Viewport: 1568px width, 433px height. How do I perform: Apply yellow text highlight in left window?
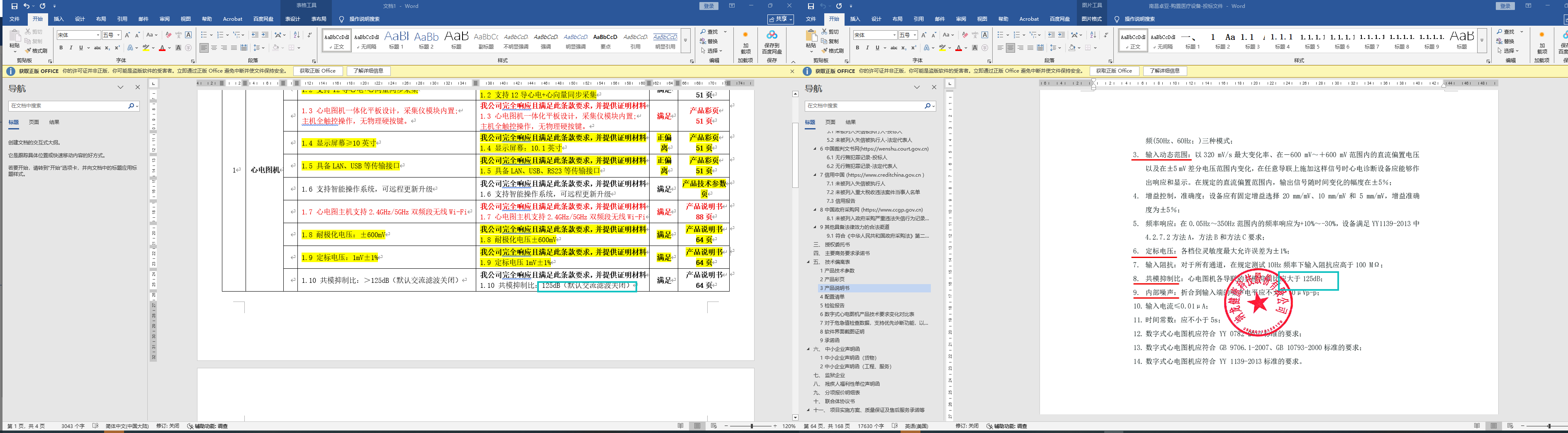(x=146, y=48)
